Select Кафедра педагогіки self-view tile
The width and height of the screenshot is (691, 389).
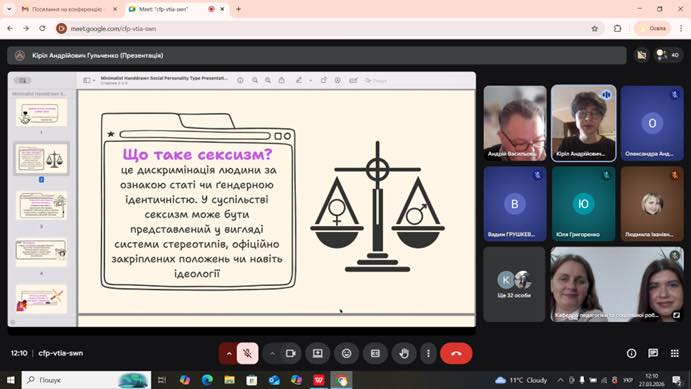coord(617,284)
